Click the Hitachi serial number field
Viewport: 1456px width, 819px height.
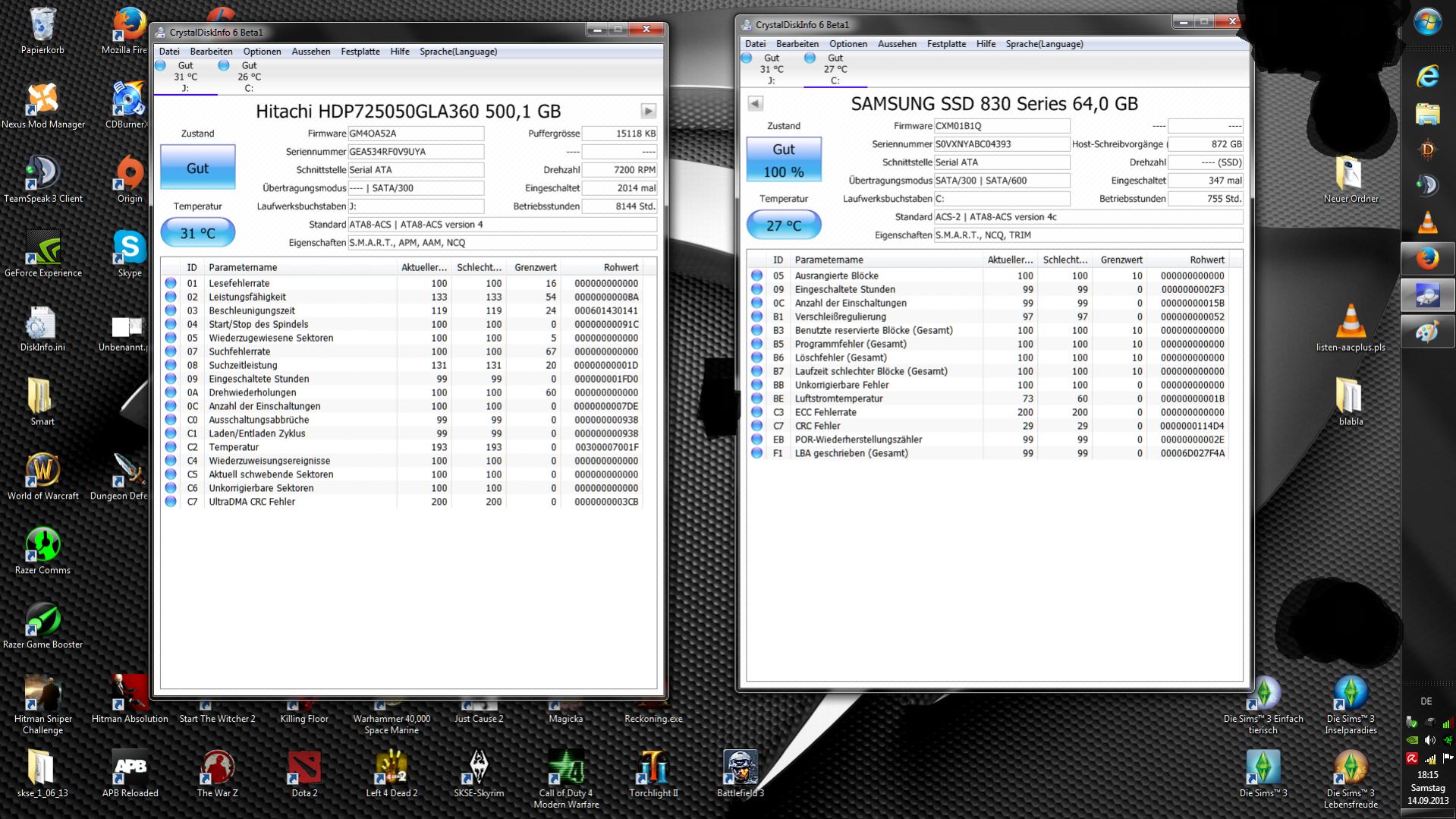click(x=416, y=152)
